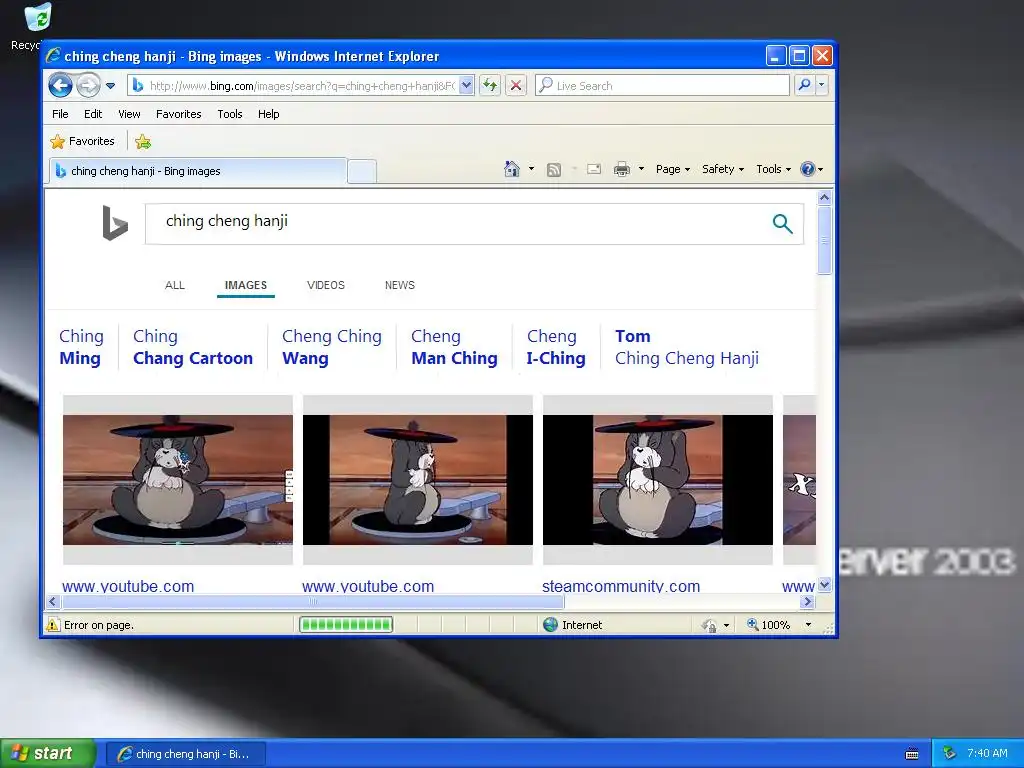Expand the Print options dropdown arrow

641,169
